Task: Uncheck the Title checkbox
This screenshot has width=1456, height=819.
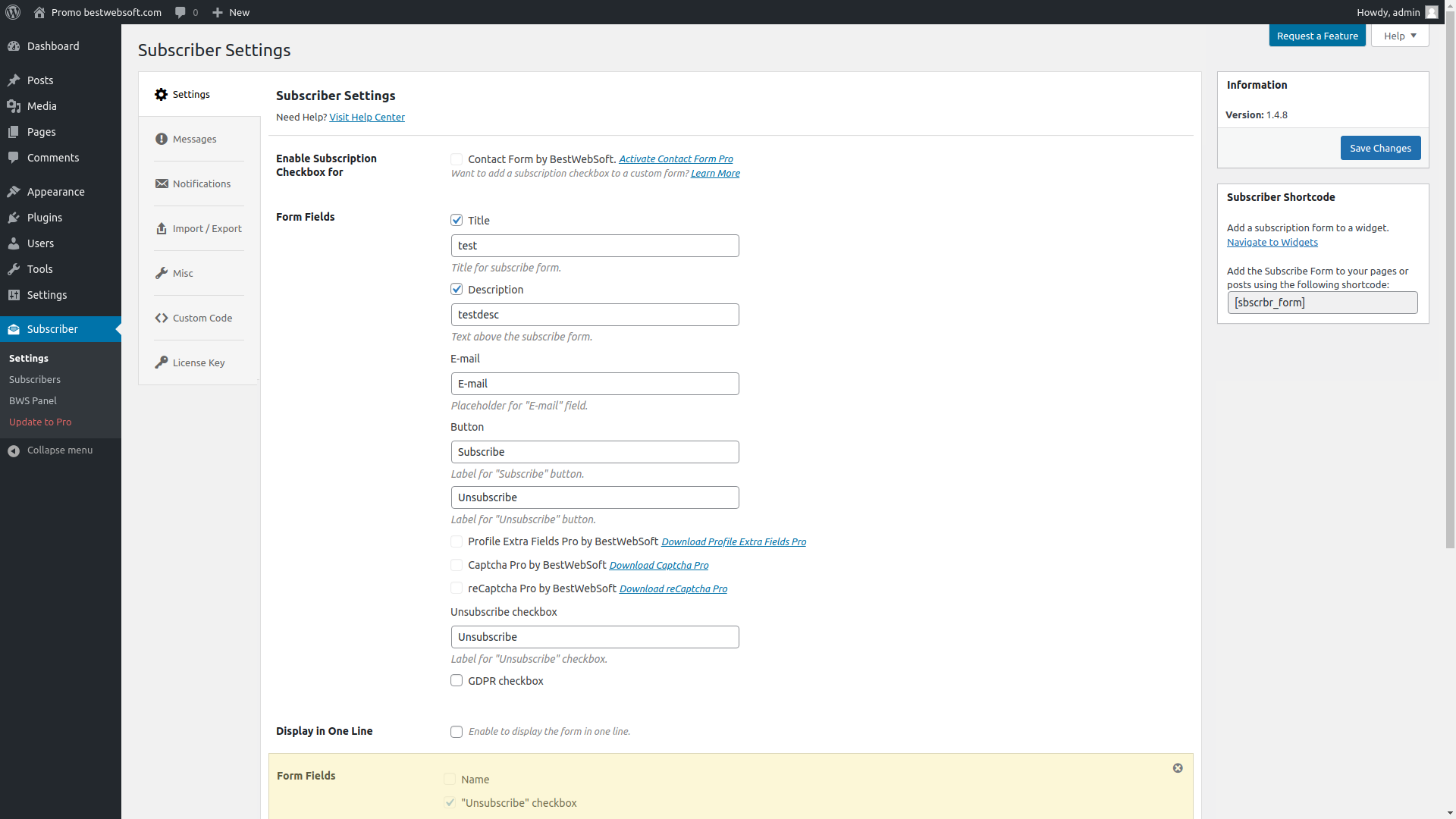Action: tap(457, 220)
